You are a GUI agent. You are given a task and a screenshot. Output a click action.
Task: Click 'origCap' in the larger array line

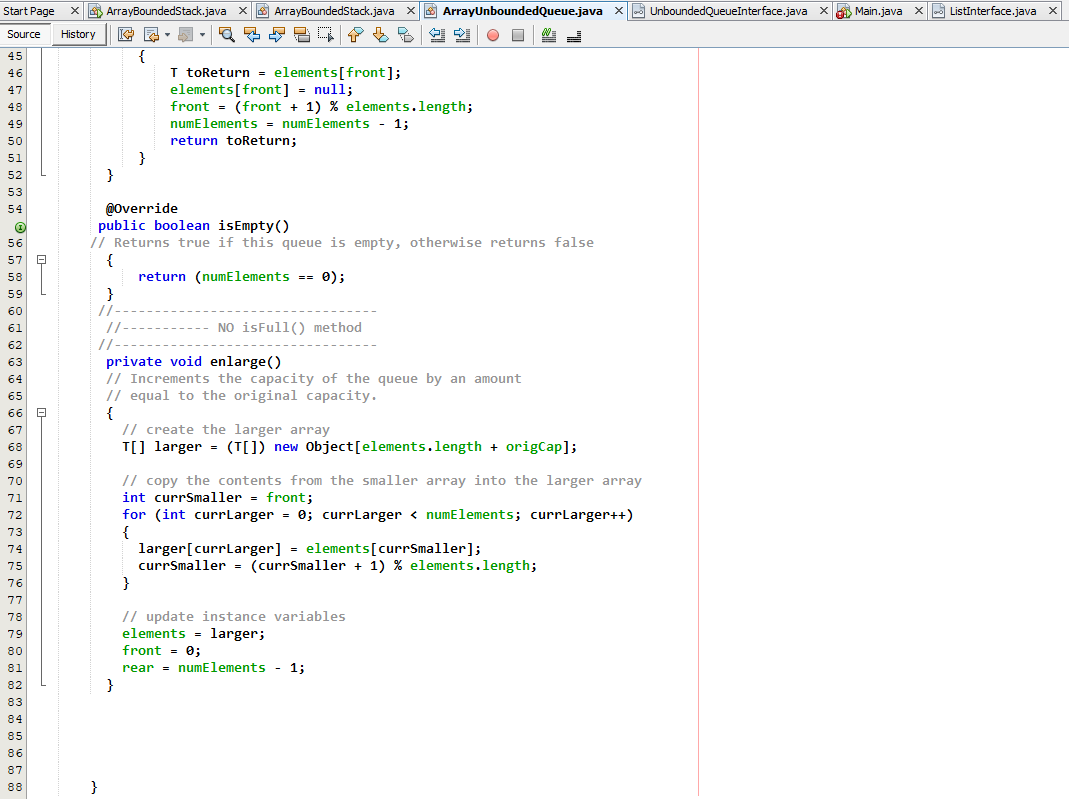coord(534,447)
